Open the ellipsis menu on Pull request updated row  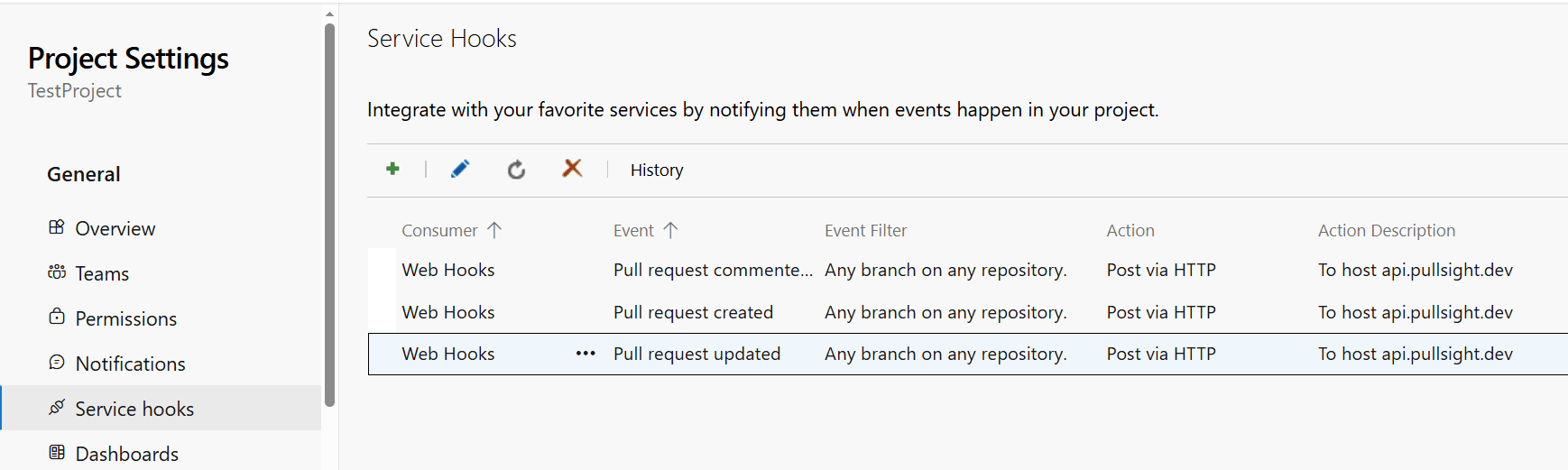pos(586,354)
